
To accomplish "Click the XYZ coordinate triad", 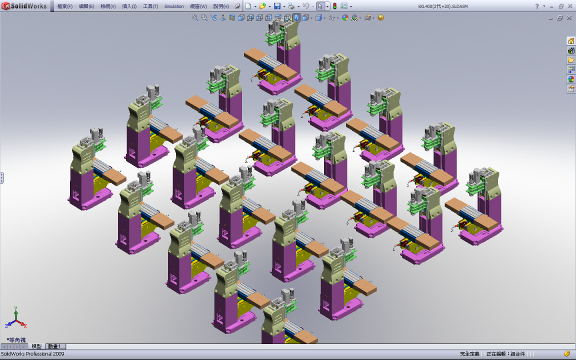I will [x=16, y=318].
